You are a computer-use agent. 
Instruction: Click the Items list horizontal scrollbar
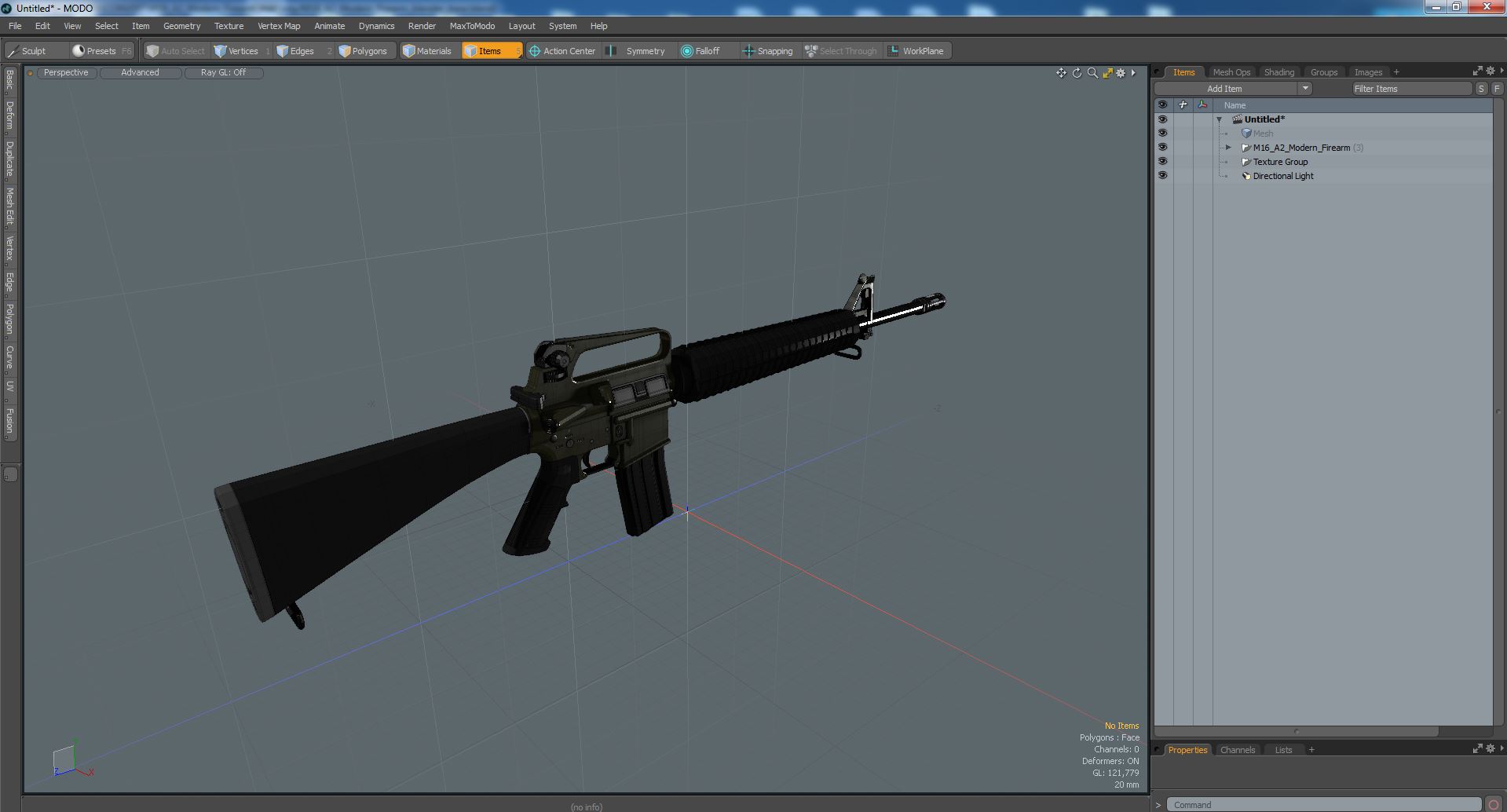click(x=1296, y=731)
